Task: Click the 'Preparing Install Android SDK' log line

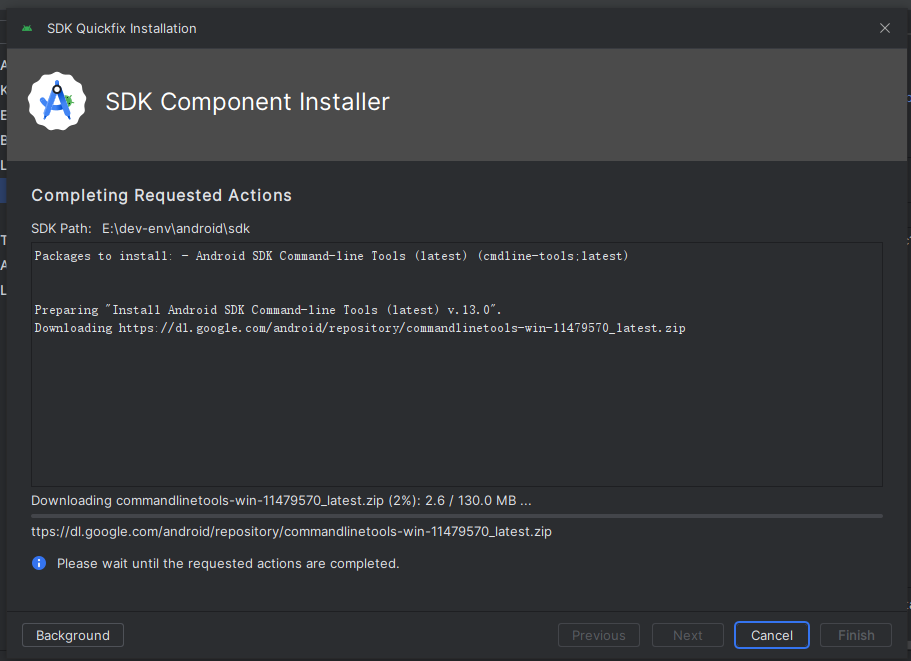Action: point(267,310)
